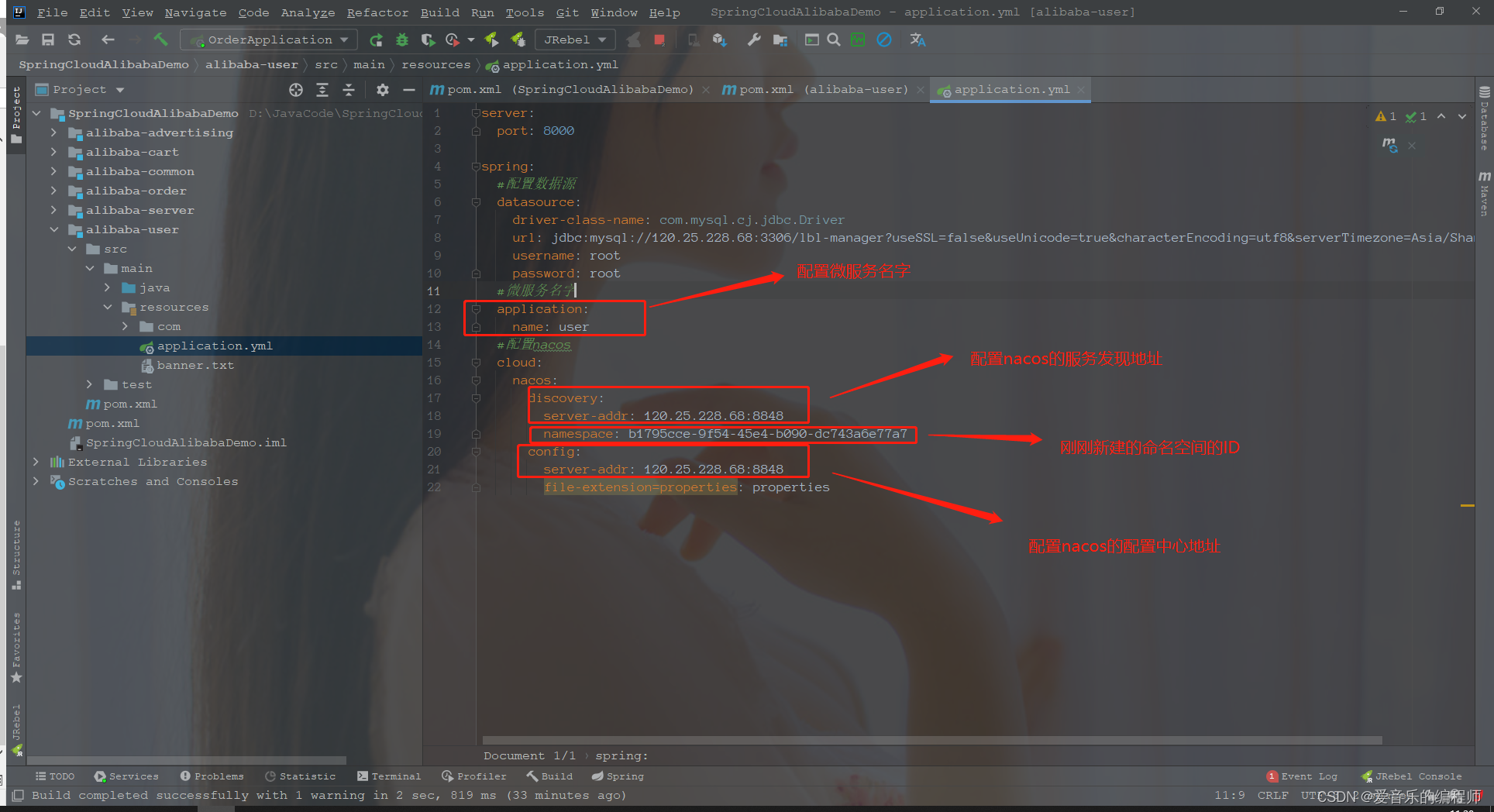Open the Event Log
This screenshot has width=1494, height=812.
coord(1302,776)
